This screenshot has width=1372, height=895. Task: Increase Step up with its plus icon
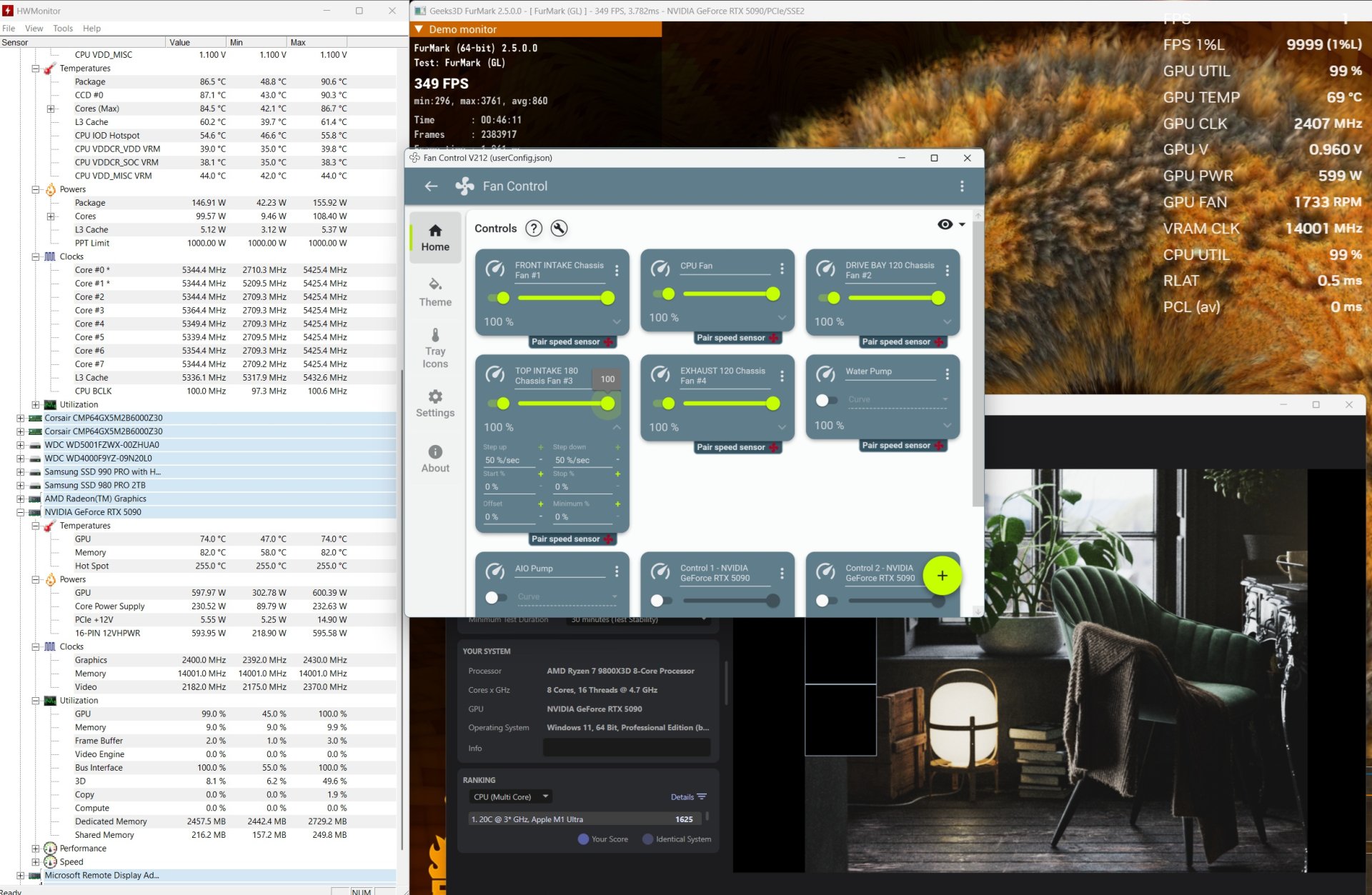click(541, 447)
